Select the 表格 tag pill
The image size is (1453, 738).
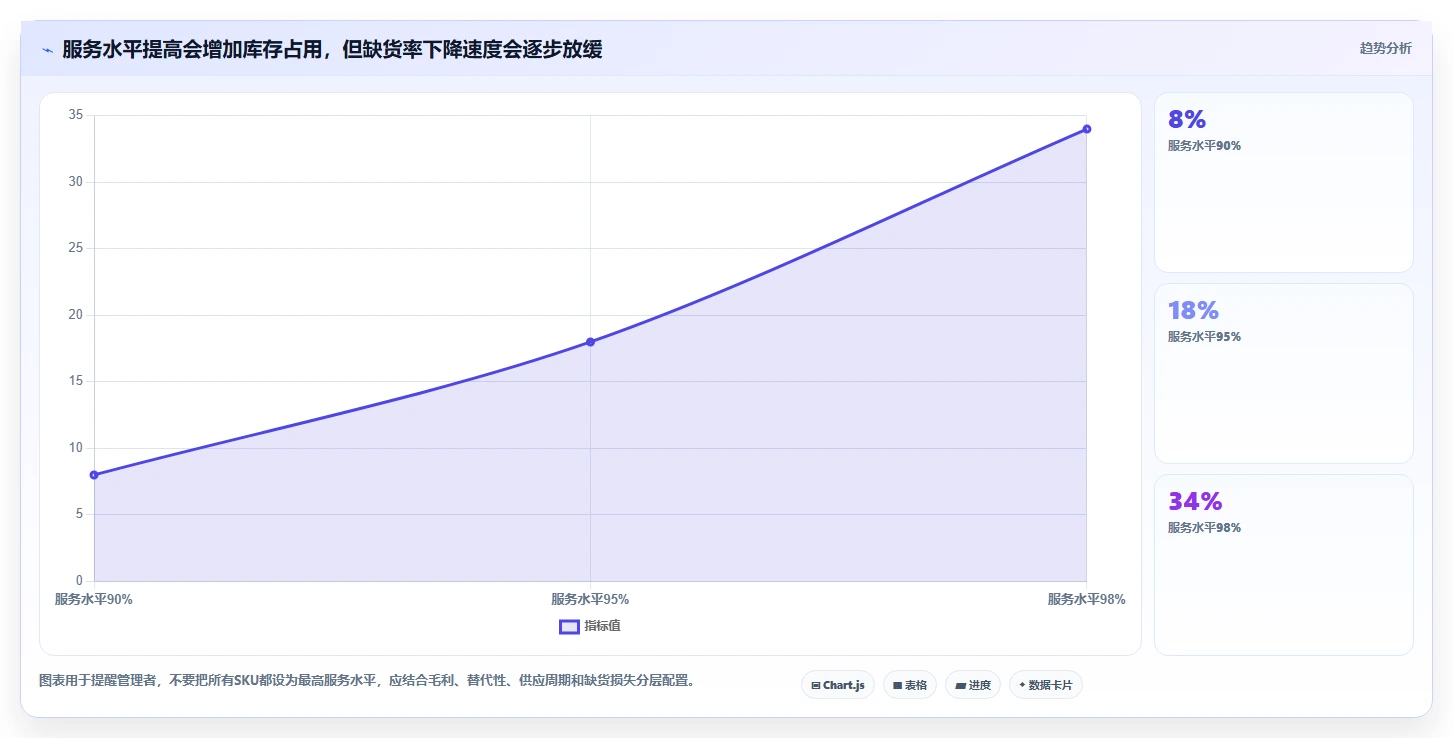click(910, 685)
